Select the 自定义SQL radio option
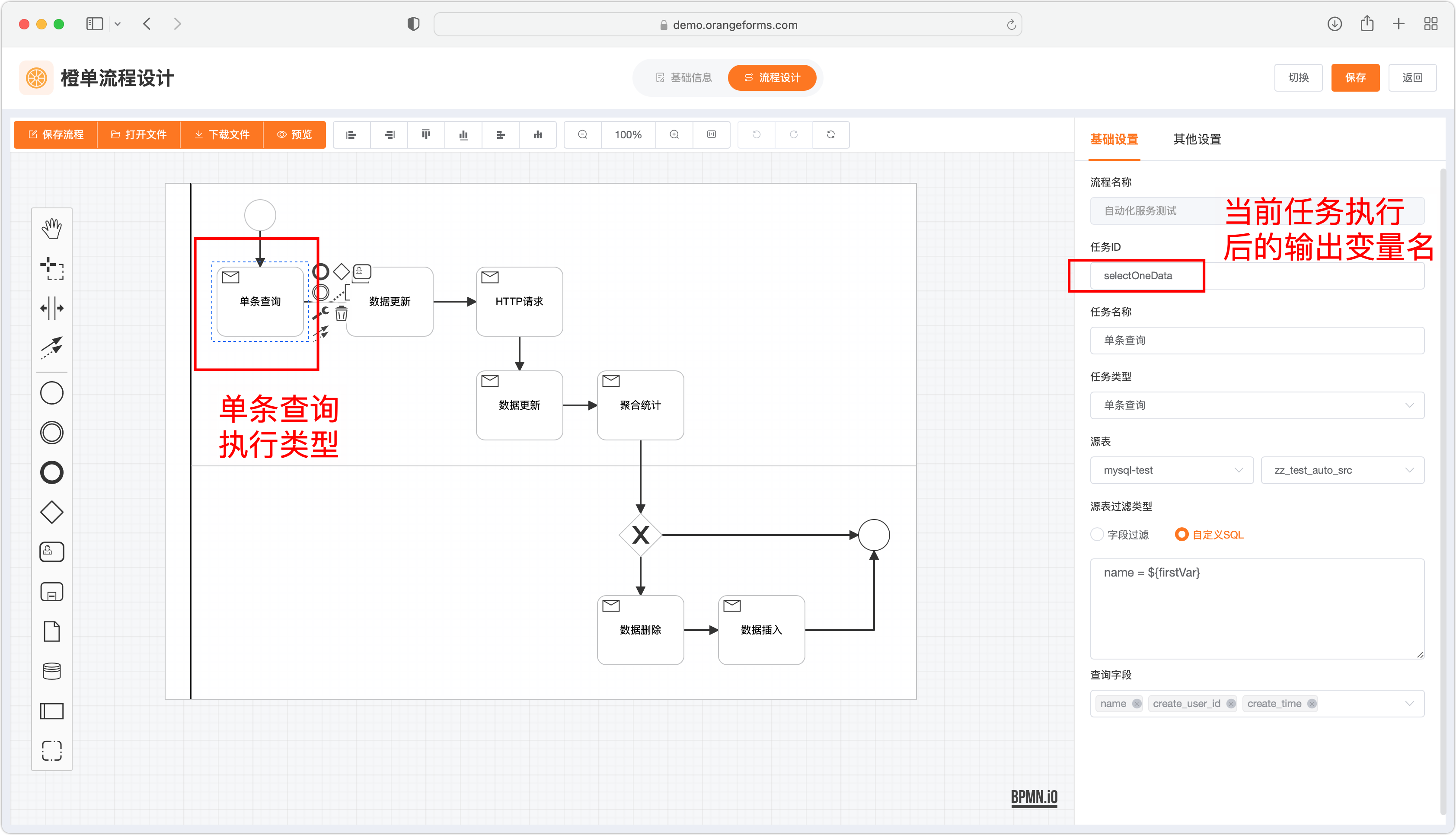The height and width of the screenshot is (835, 1456). (1209, 535)
